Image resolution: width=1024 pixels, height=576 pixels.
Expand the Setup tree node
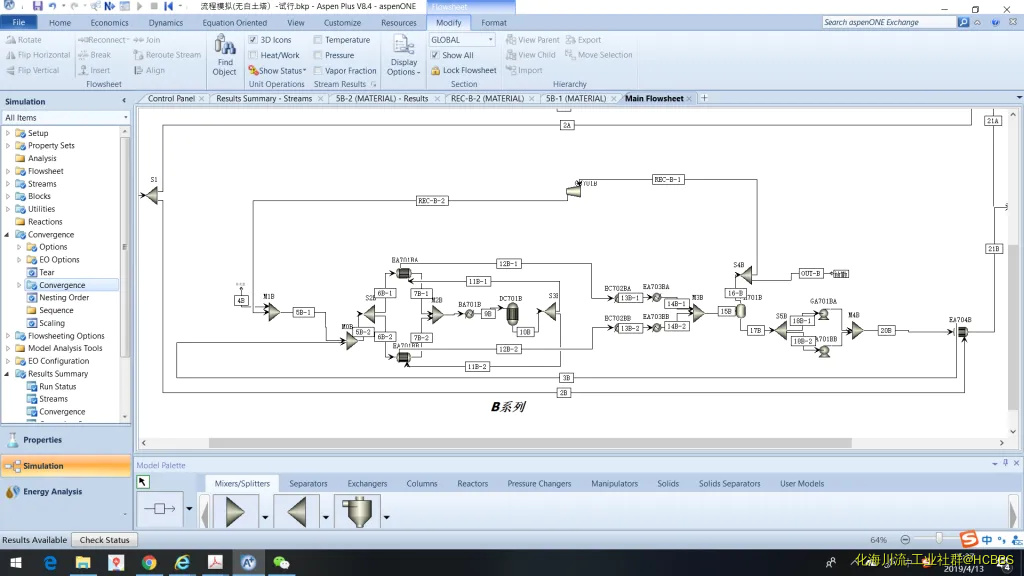8,133
